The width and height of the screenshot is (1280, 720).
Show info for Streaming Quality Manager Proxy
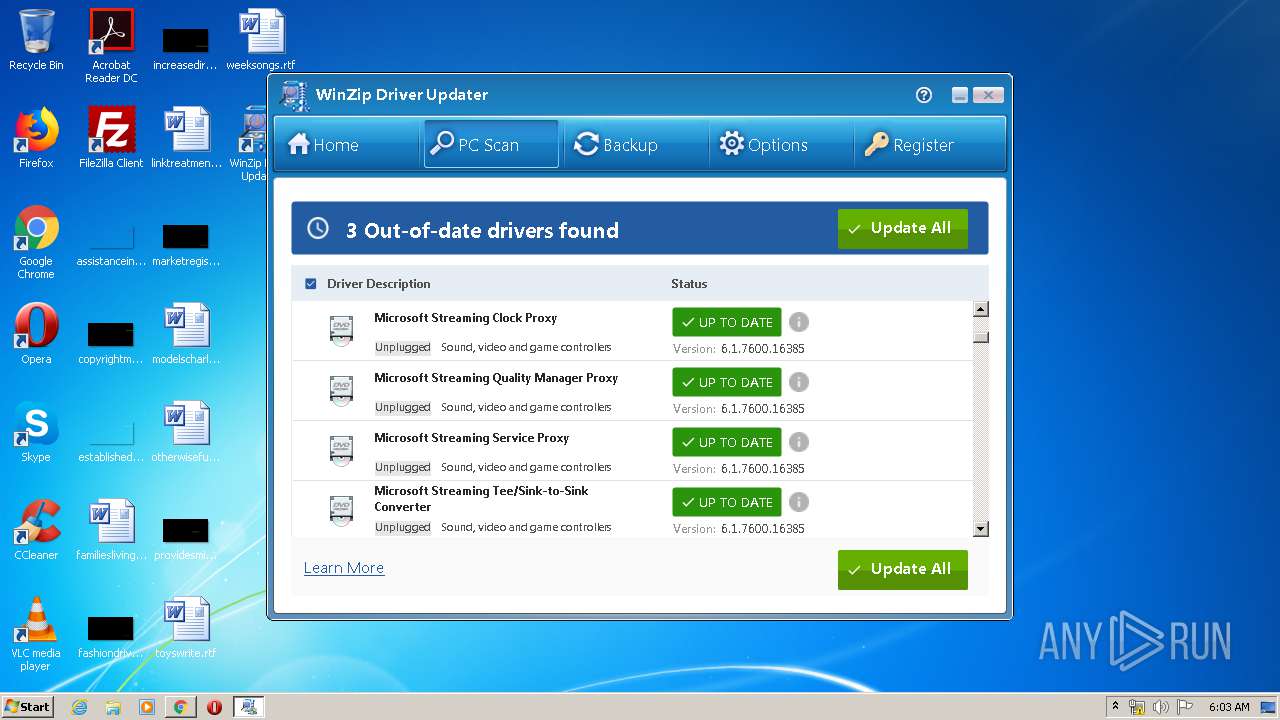click(x=799, y=382)
